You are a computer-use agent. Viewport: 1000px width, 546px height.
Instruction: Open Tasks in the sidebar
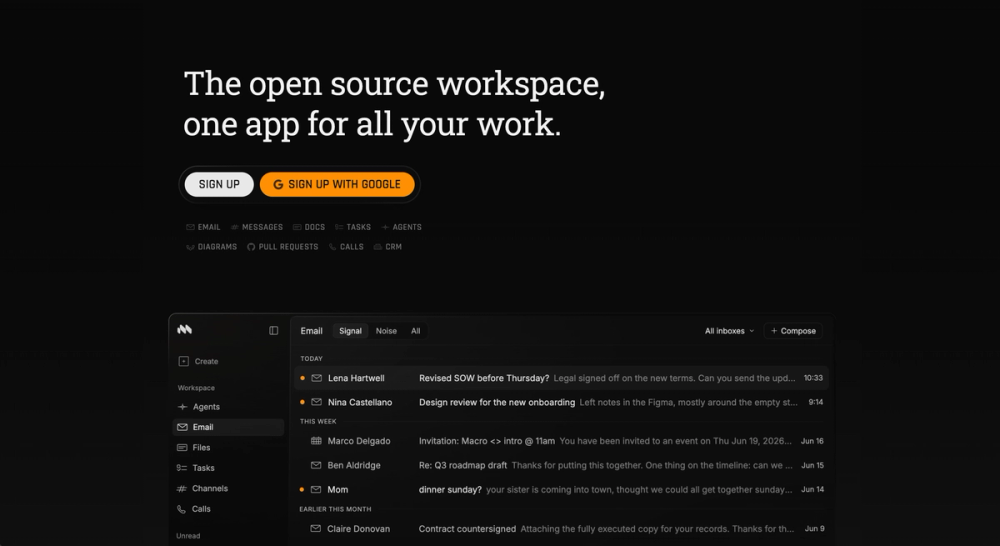pos(228,468)
